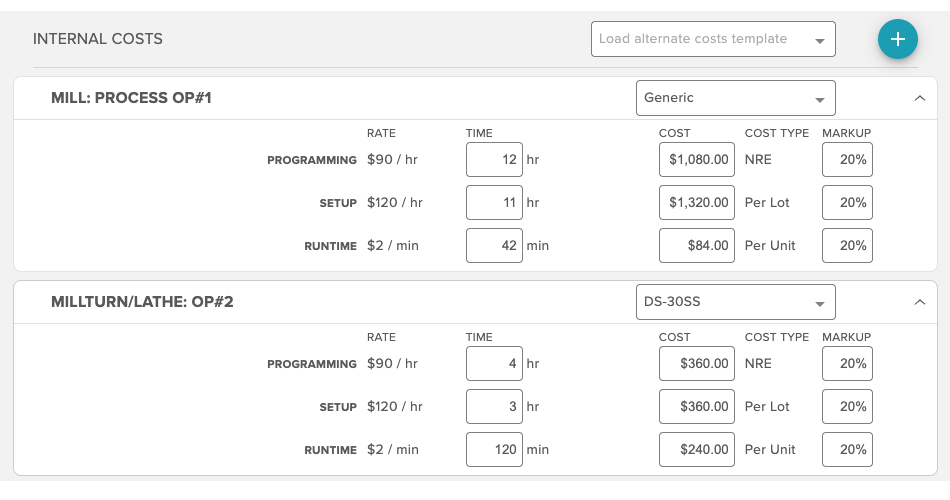Click the Mill programming time field
The width and height of the screenshot is (950, 500).
(494, 160)
